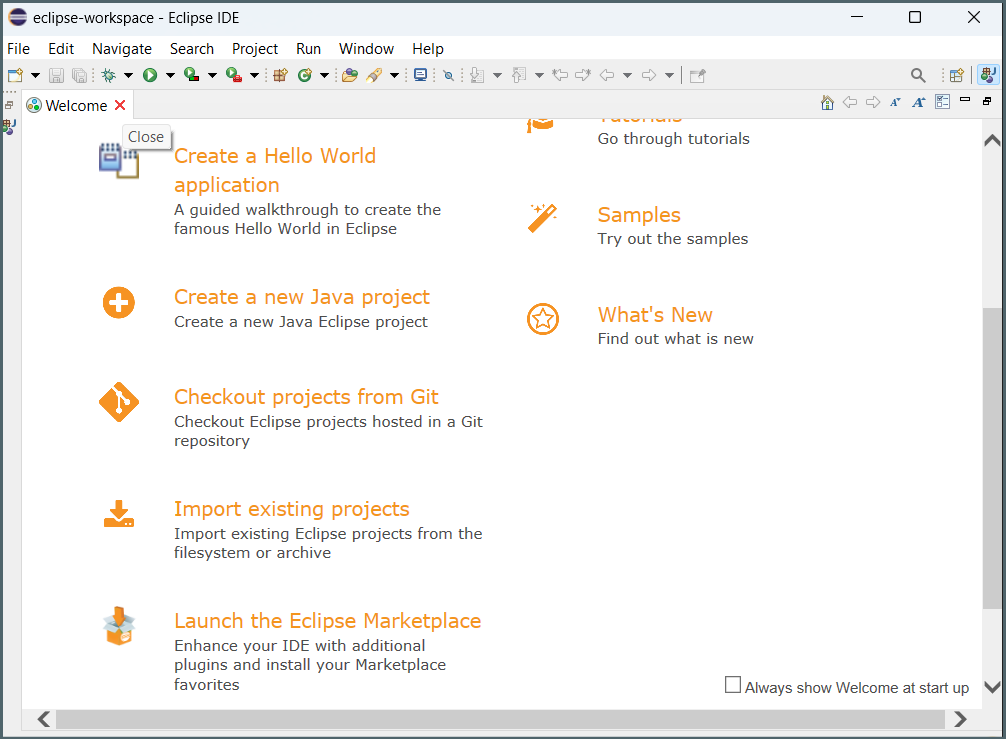Open the Help menu
1006x739 pixels.
coord(428,49)
